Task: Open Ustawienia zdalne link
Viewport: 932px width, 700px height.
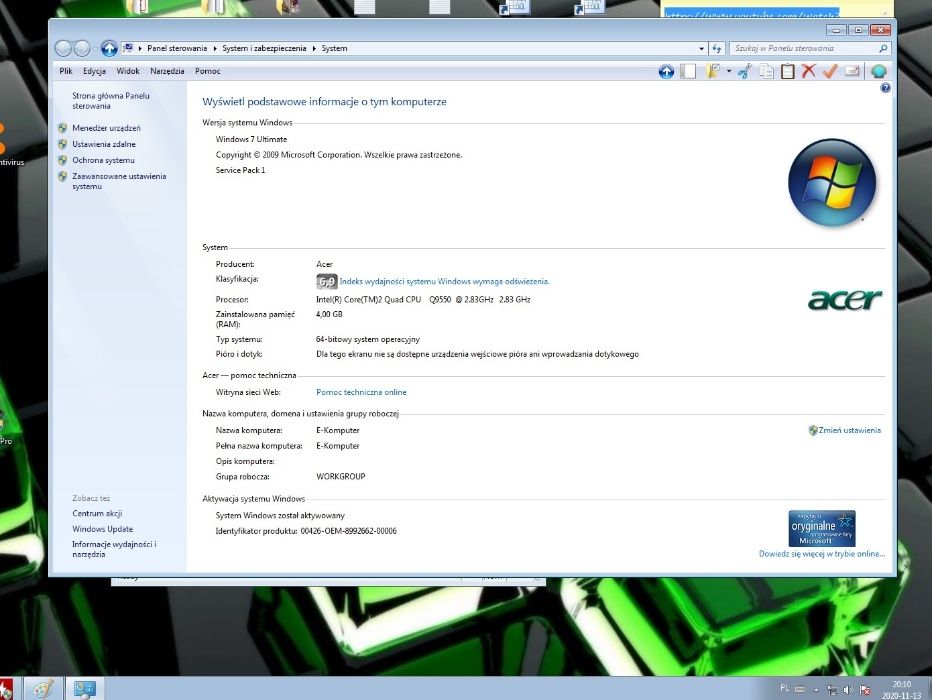Action: click(104, 144)
